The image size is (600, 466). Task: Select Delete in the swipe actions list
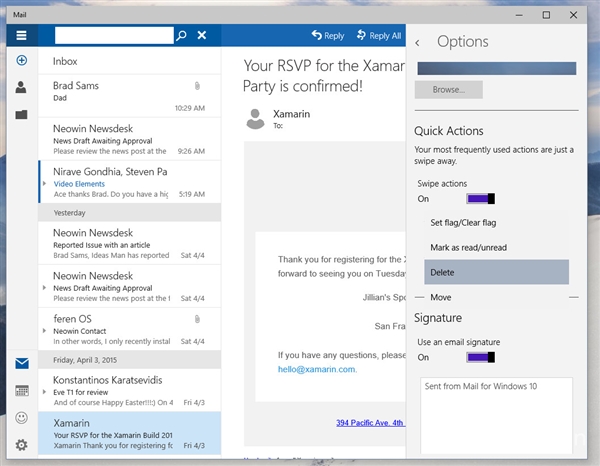pyautogui.click(x=496, y=272)
